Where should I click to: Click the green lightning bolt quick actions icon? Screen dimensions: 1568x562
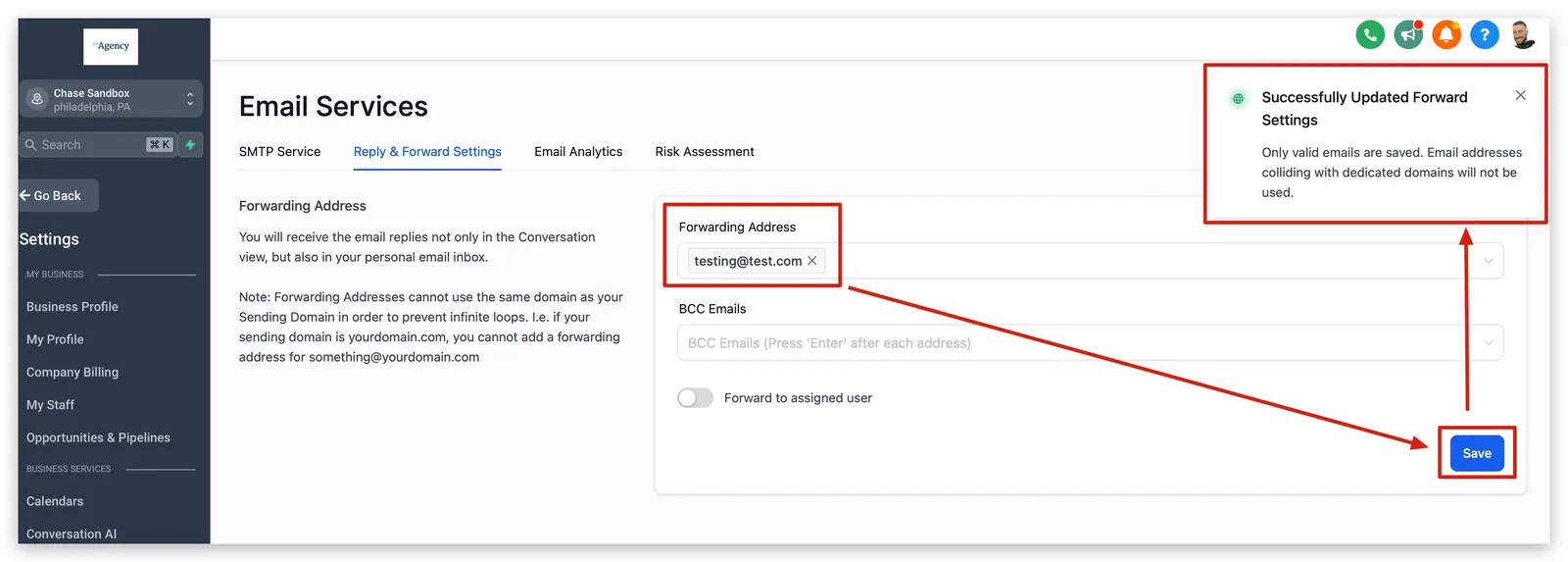click(x=191, y=145)
